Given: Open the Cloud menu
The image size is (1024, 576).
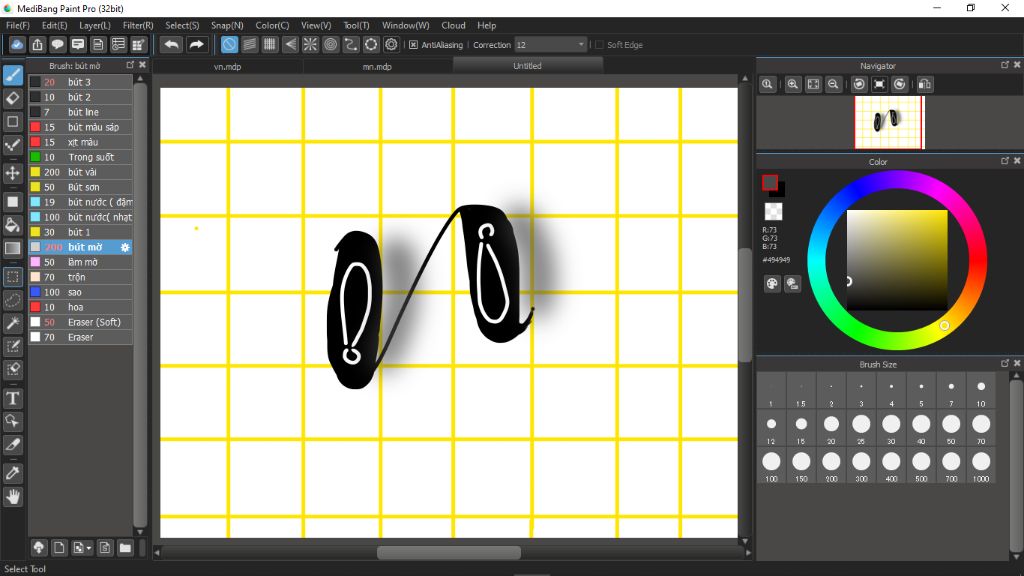Looking at the screenshot, I should tap(453, 25).
